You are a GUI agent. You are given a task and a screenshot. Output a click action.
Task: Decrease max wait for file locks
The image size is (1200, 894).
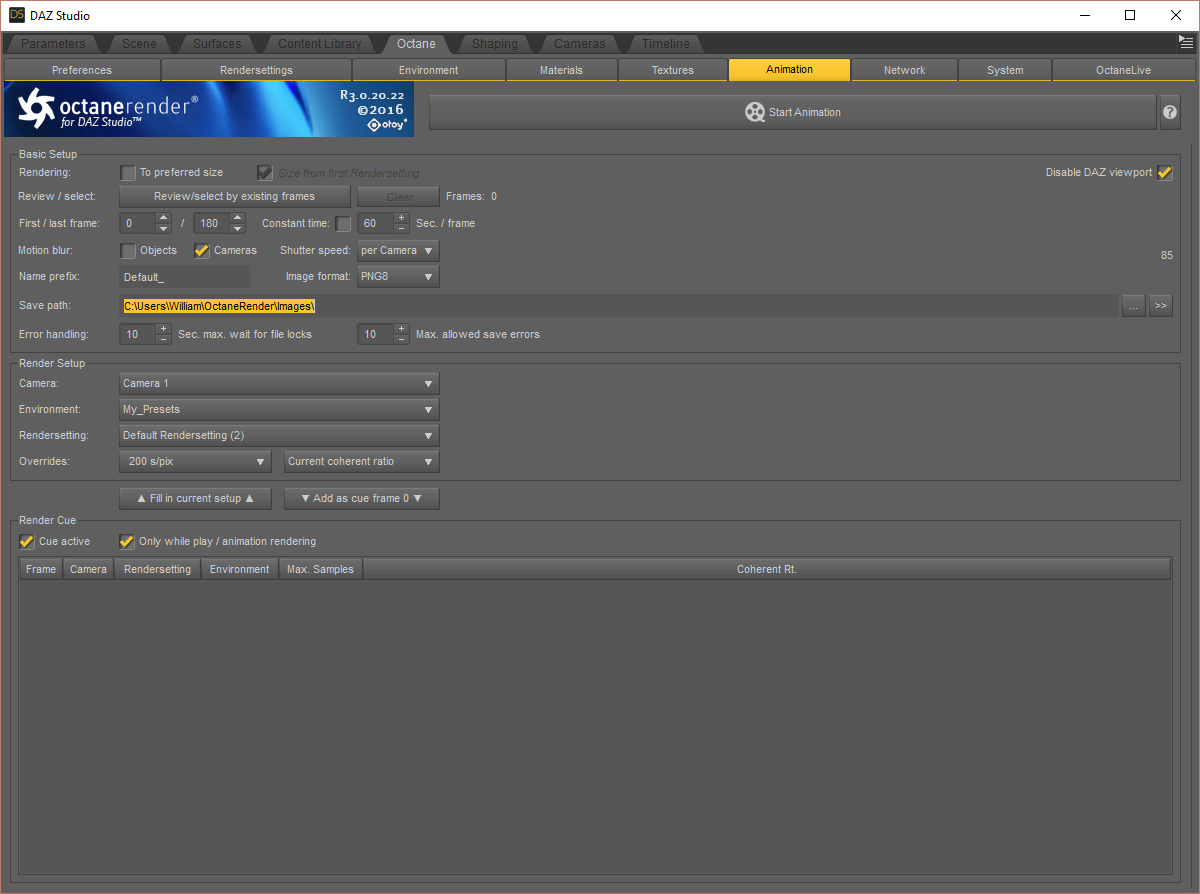pos(164,340)
